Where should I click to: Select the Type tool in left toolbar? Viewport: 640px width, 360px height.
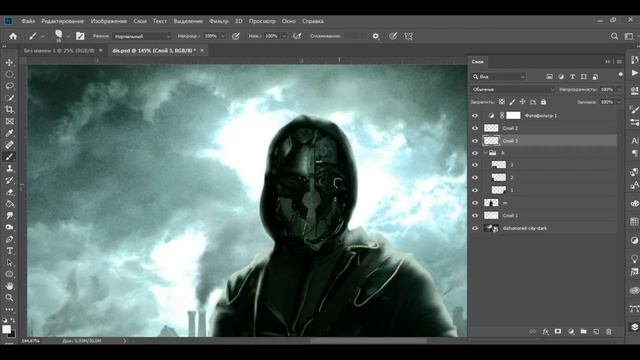(9, 251)
